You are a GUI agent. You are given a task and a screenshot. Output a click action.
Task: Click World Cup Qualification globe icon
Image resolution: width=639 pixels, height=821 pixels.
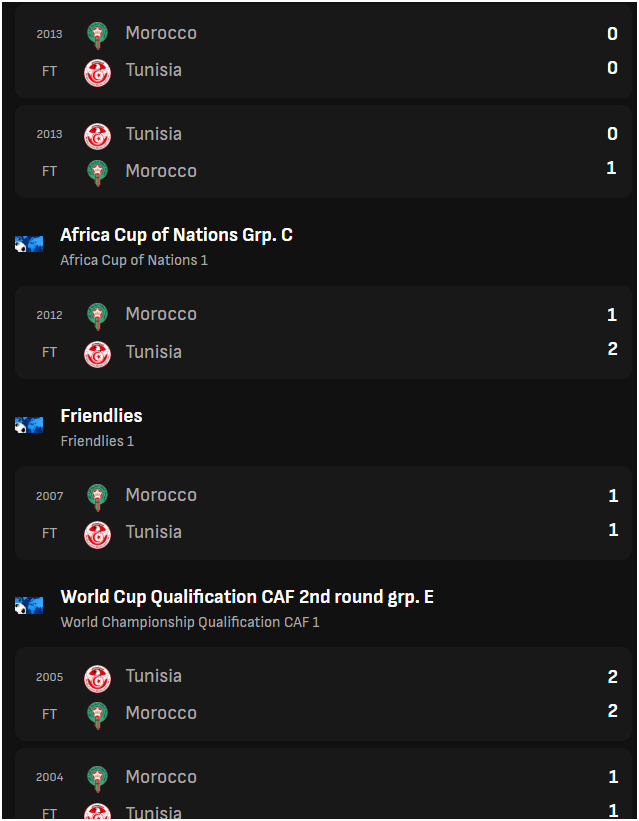[x=29, y=606]
